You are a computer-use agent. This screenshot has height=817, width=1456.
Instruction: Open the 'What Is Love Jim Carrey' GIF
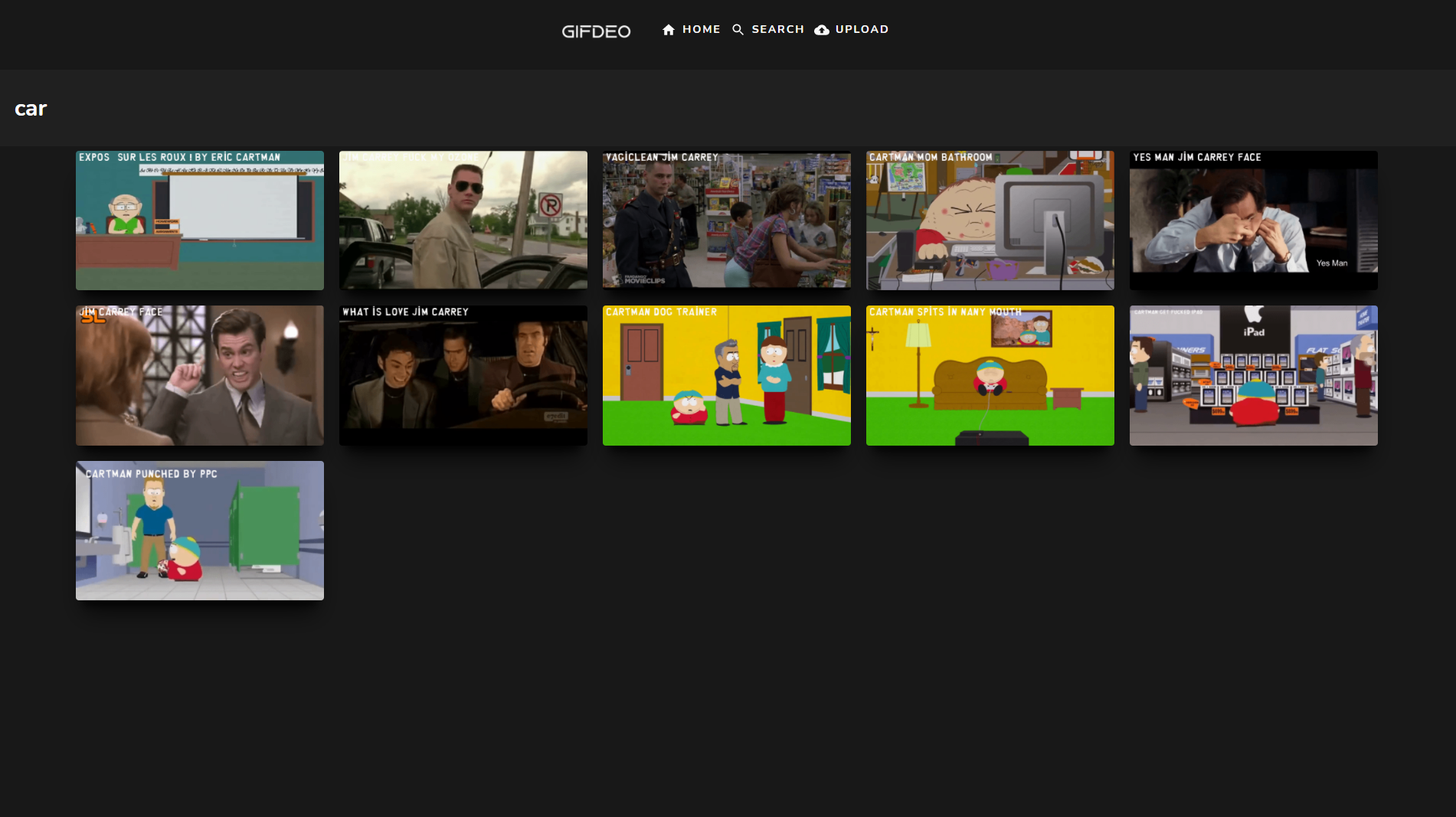[x=463, y=375]
